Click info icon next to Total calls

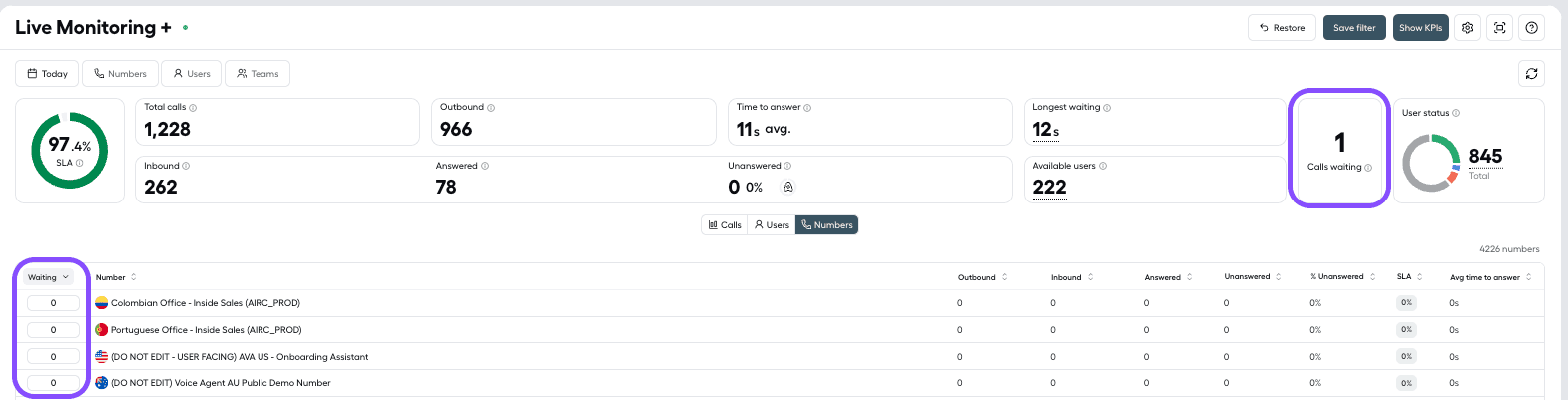[193, 108]
